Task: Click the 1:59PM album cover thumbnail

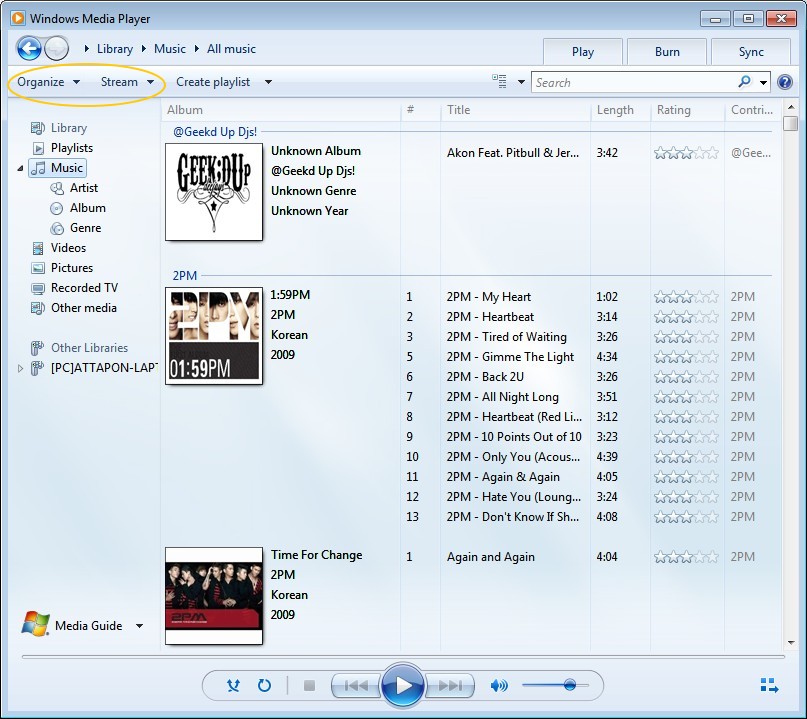Action: pos(214,336)
